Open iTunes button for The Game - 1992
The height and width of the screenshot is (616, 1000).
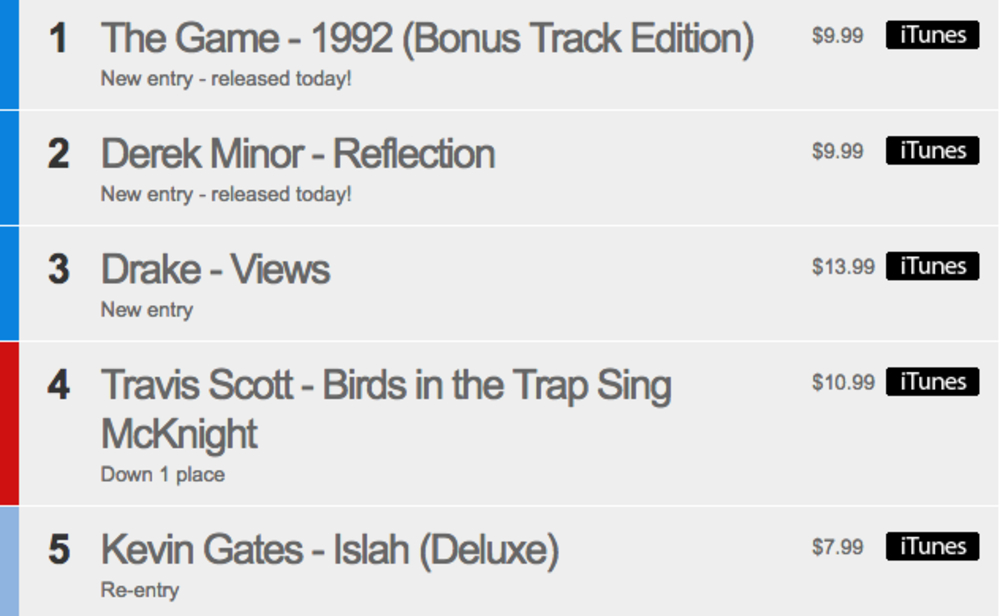point(932,36)
